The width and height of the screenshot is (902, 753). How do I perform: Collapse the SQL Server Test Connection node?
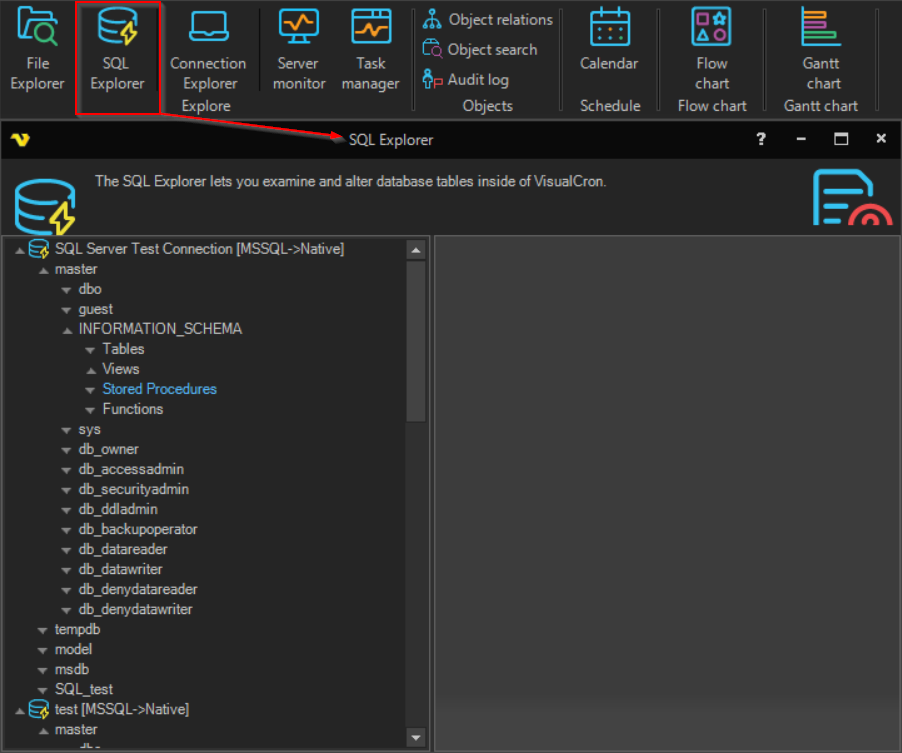click(20, 250)
